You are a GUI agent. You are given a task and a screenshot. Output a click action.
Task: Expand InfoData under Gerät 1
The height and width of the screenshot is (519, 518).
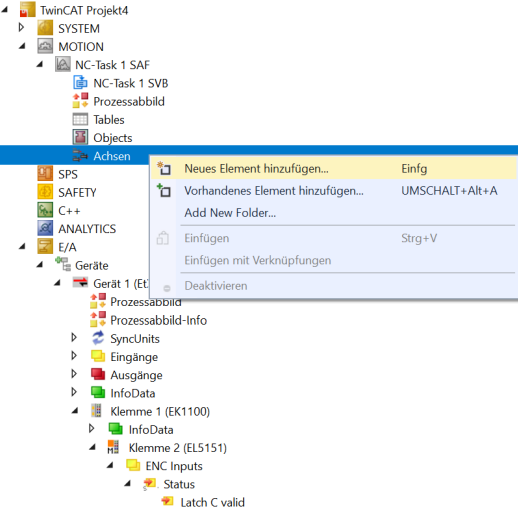(74, 392)
